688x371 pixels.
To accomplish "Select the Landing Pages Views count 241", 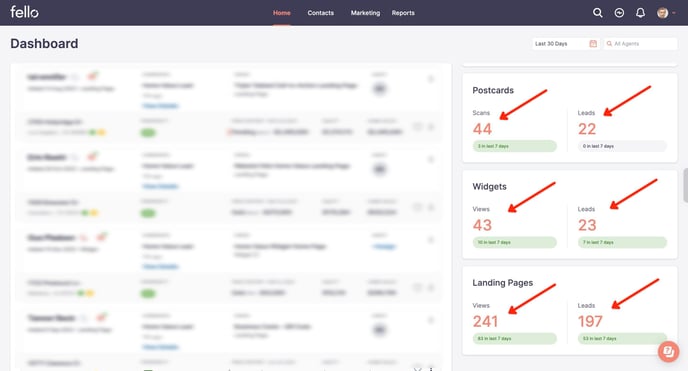I will tap(485, 321).
